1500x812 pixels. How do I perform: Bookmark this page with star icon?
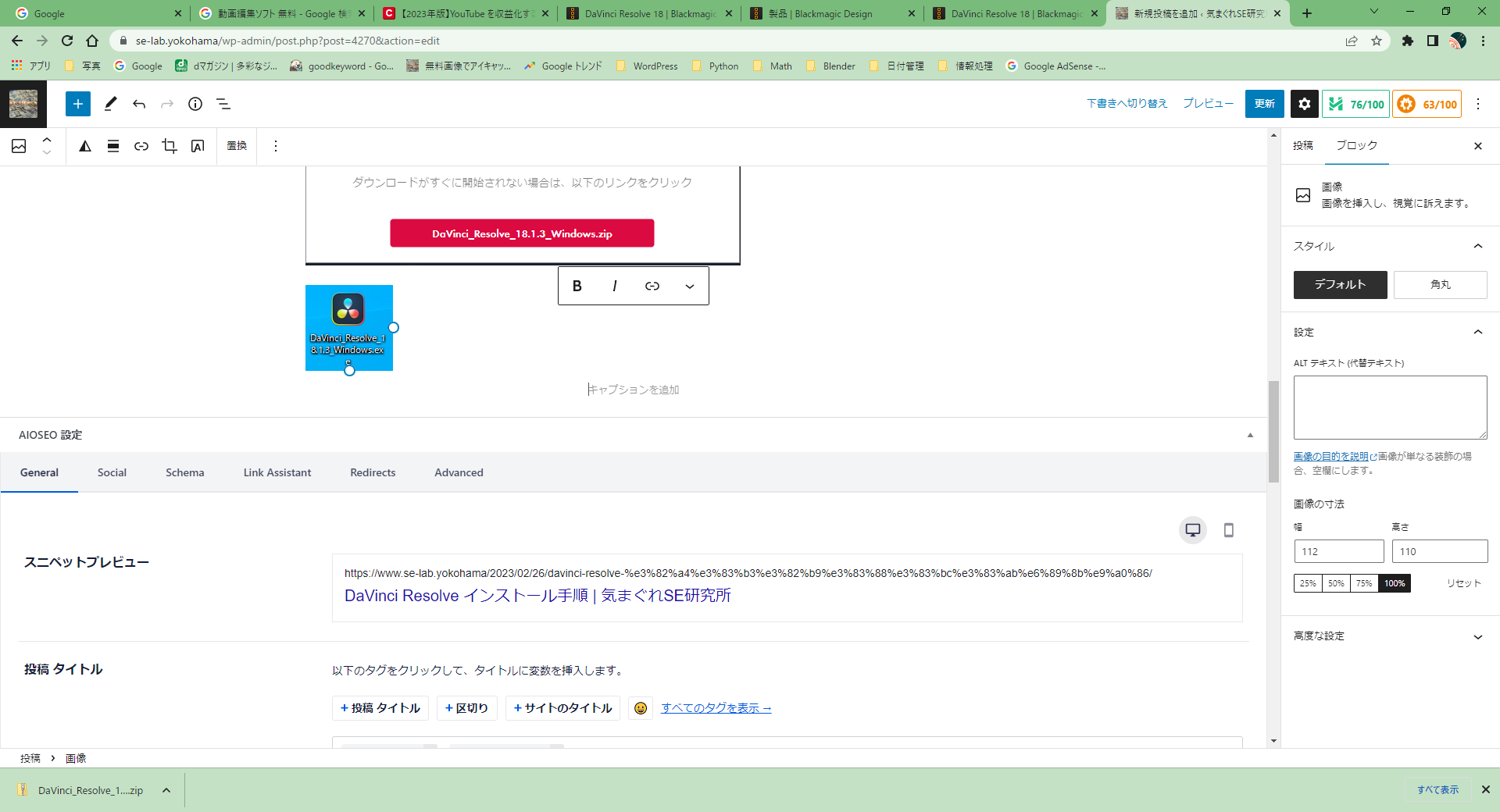click(x=1377, y=41)
